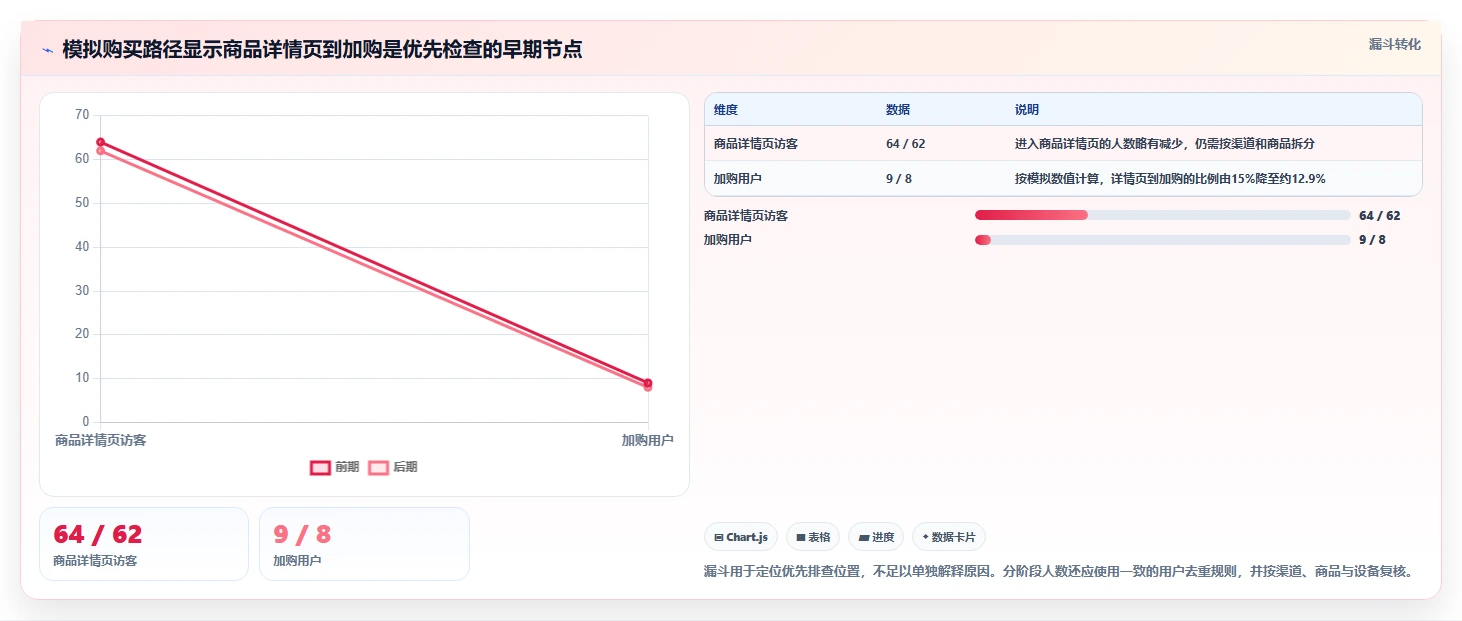Image resolution: width=1462 pixels, height=621 pixels.
Task: Click the 数据卡片 tag chip
Action: point(949,537)
